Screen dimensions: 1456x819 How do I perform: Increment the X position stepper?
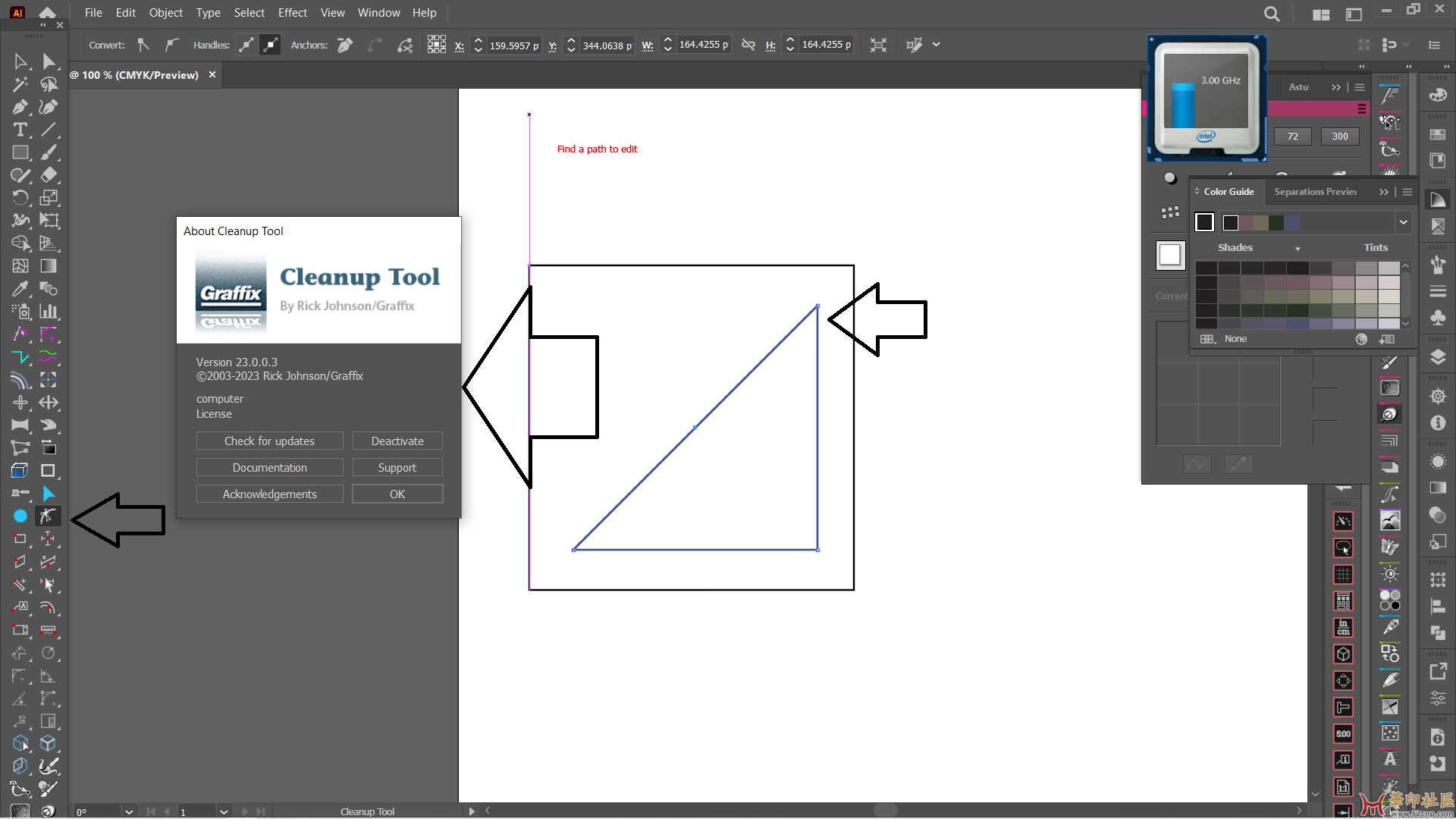(479, 40)
